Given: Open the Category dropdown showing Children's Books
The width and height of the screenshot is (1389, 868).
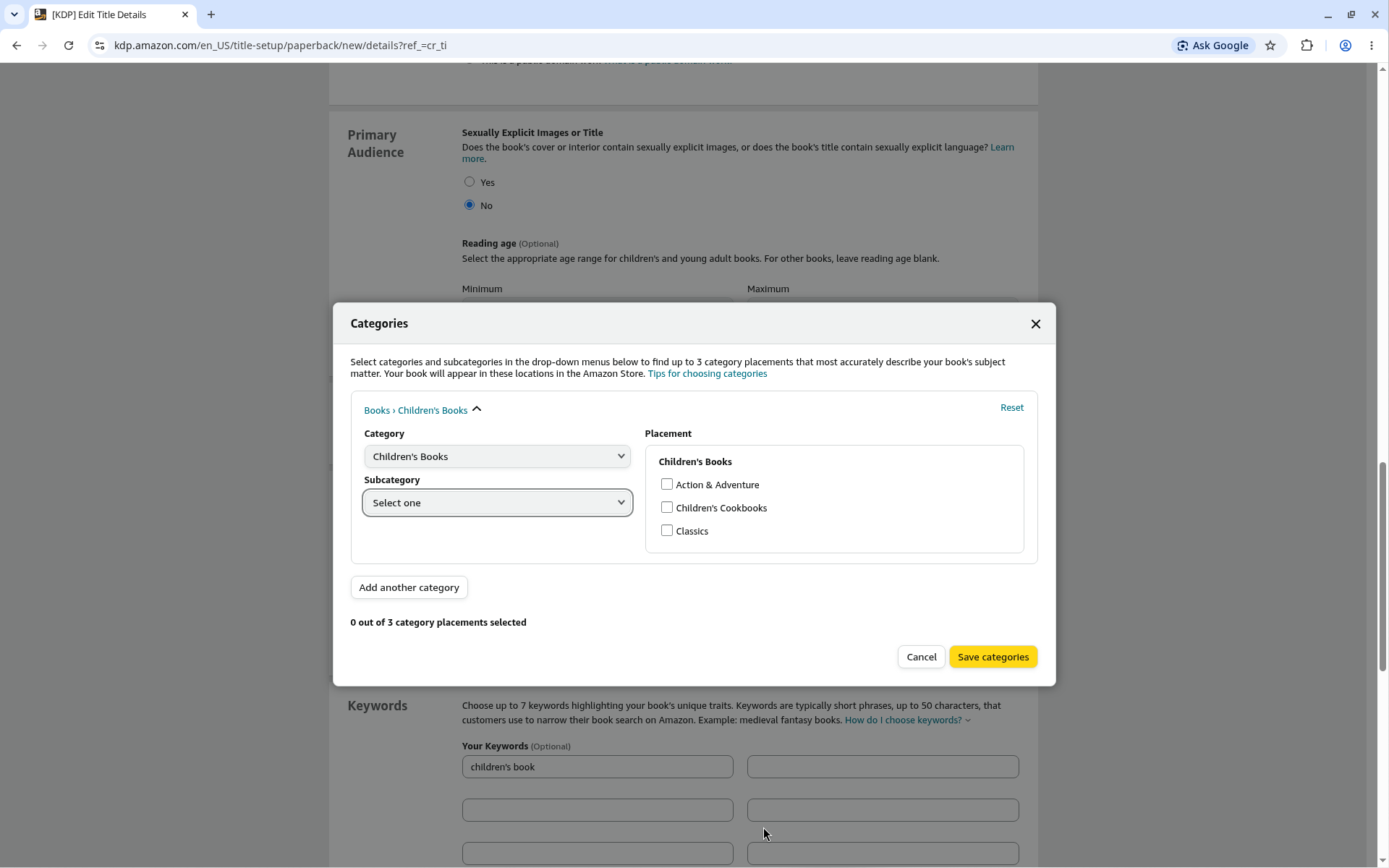Looking at the screenshot, I should [497, 456].
